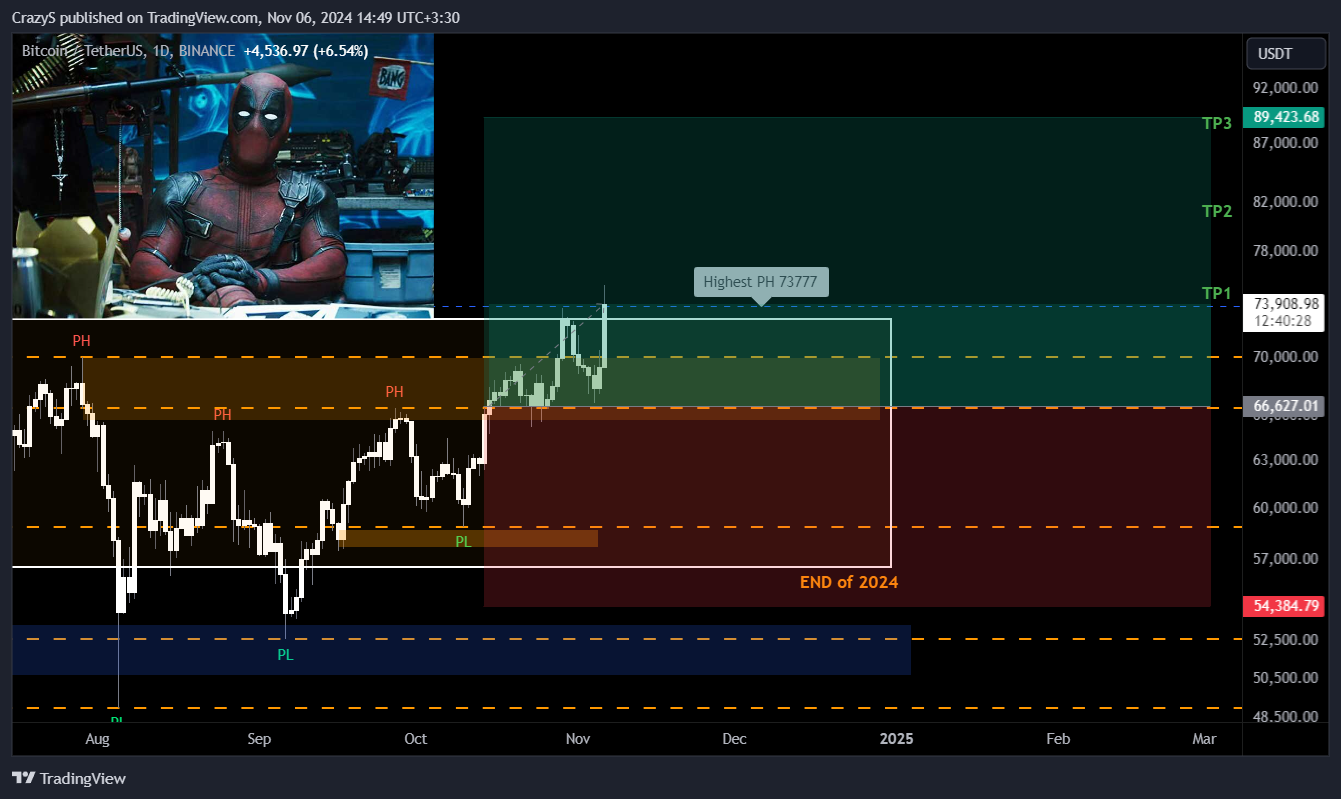Click the TradingView logo at the bottom
Viewport: 1341px width, 799px height.
coord(69,778)
